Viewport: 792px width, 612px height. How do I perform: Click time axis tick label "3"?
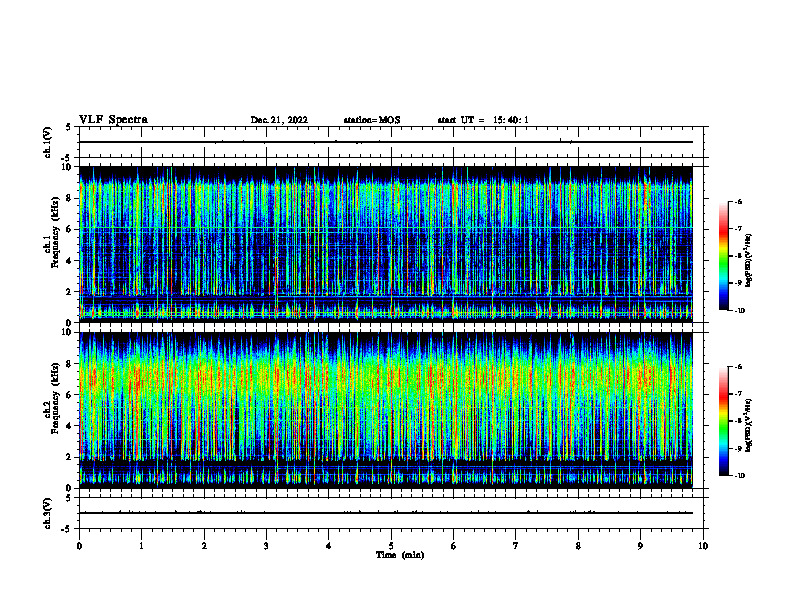266,546
